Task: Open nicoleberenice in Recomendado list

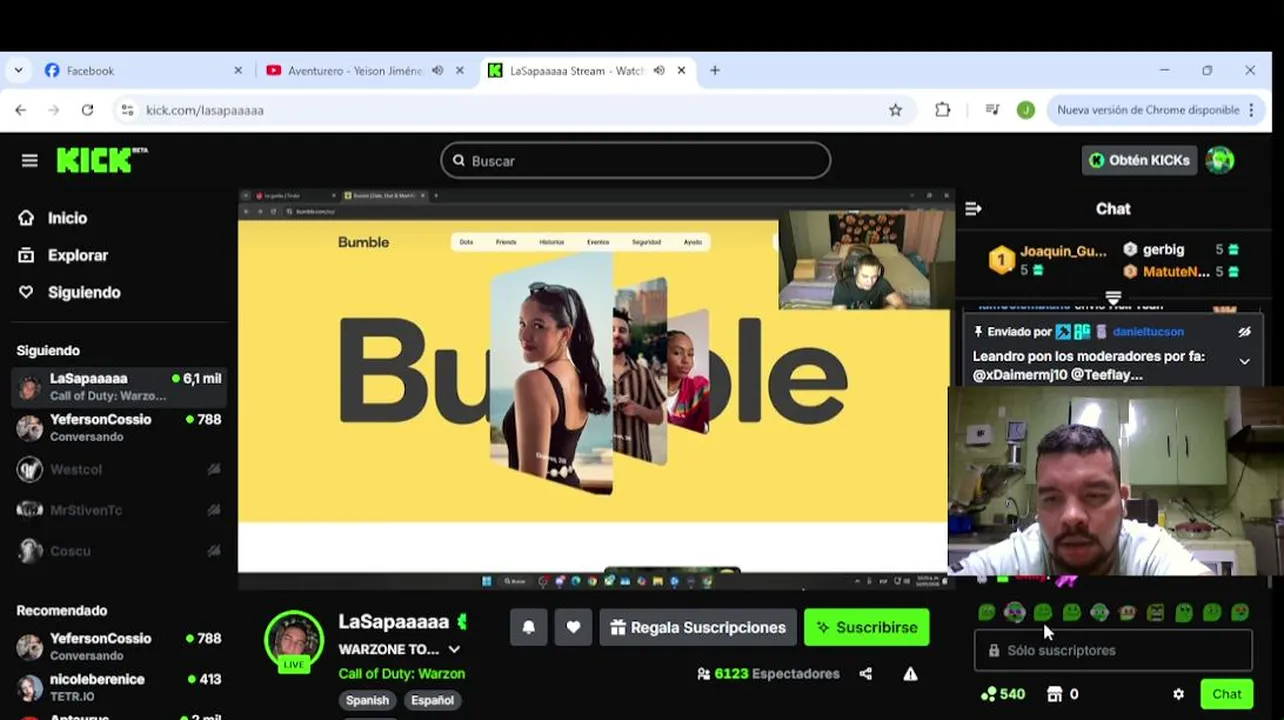Action: (x=119, y=687)
